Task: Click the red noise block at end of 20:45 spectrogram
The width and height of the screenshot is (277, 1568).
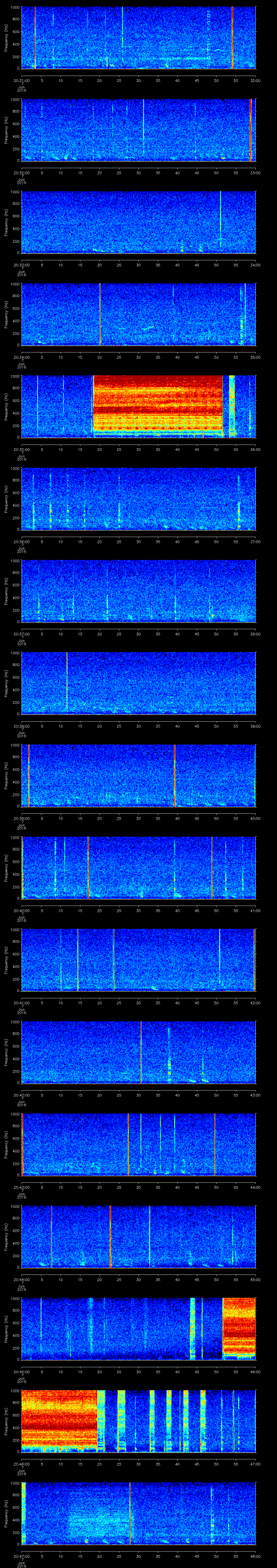Action: tap(239, 1327)
